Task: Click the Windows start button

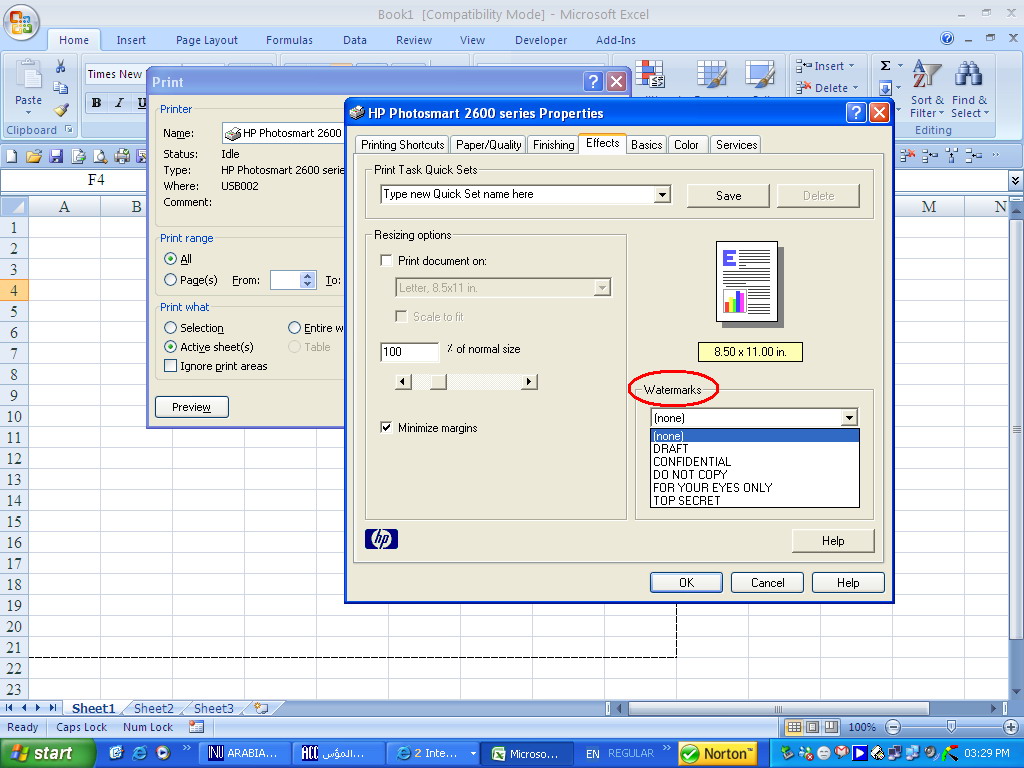Action: 47,754
